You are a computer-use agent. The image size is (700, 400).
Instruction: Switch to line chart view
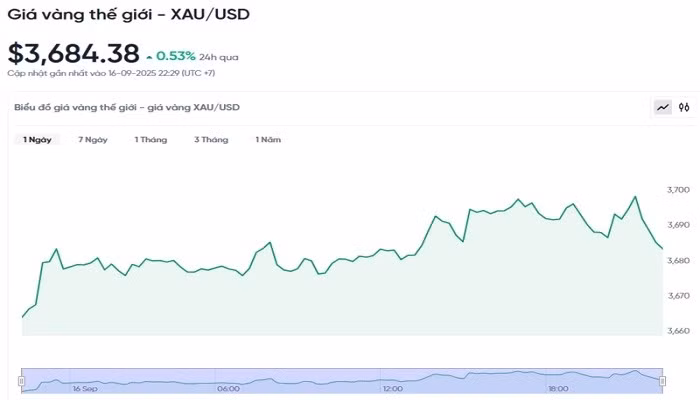pos(662,107)
